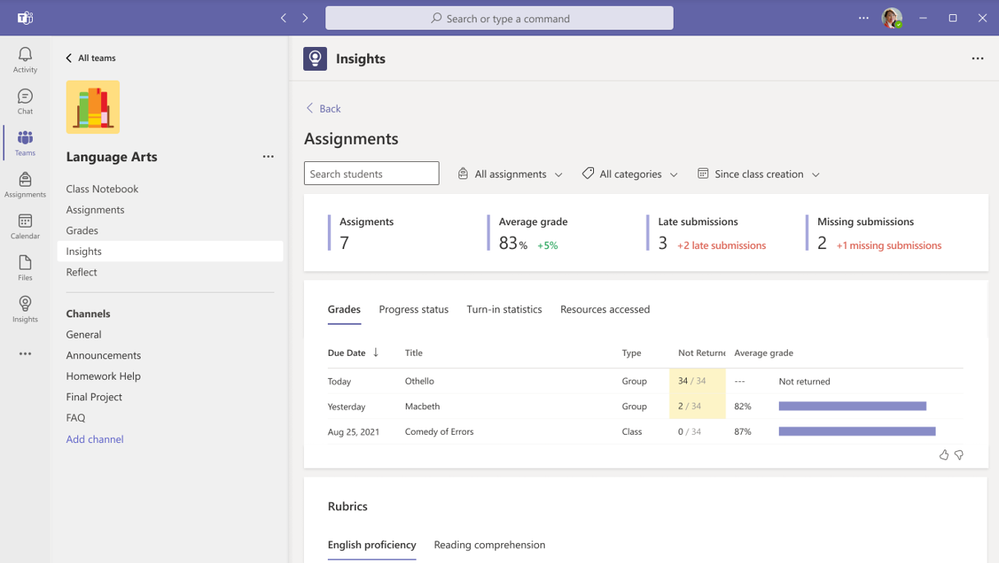Go Back from Assignments view
The height and width of the screenshot is (563, 999).
pyautogui.click(x=323, y=109)
